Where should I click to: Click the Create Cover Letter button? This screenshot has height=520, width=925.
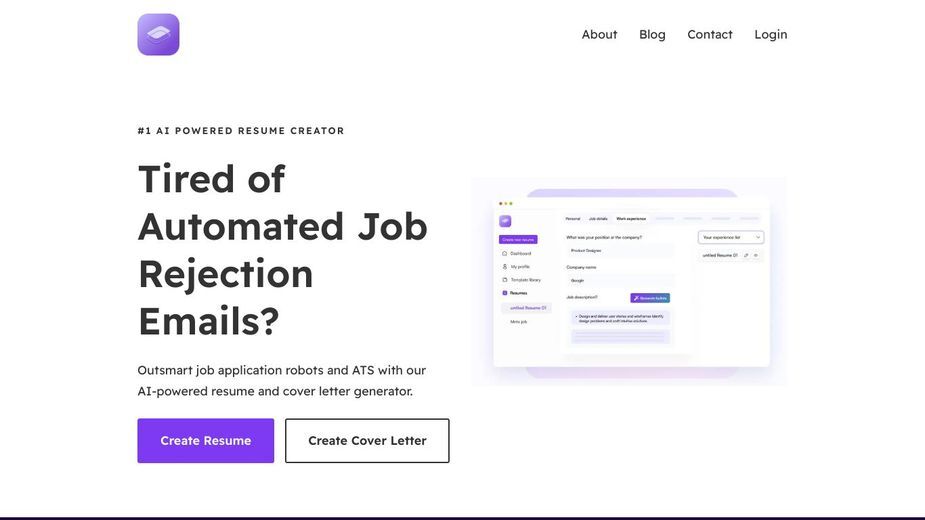coord(367,441)
